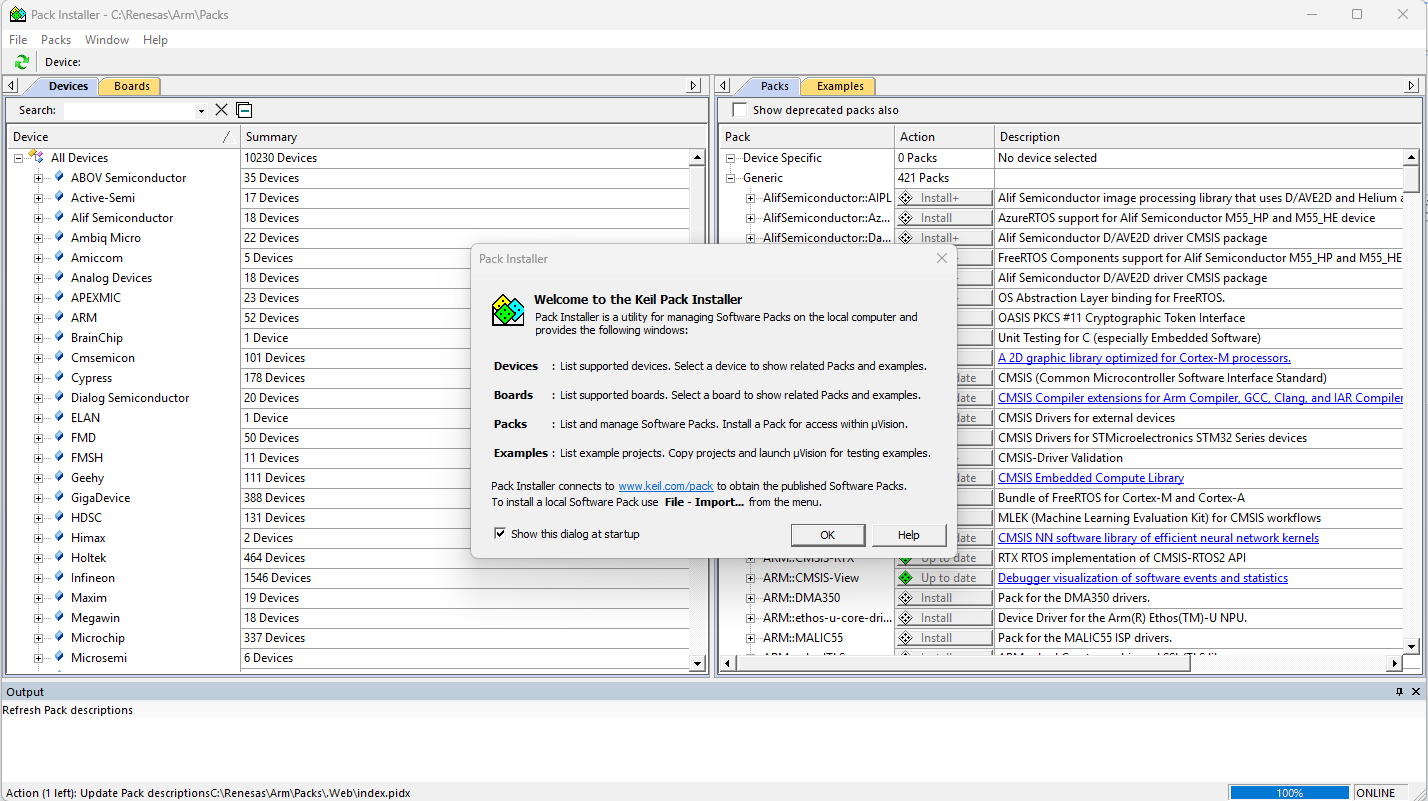Click collapse all devices tree icon

[245, 110]
